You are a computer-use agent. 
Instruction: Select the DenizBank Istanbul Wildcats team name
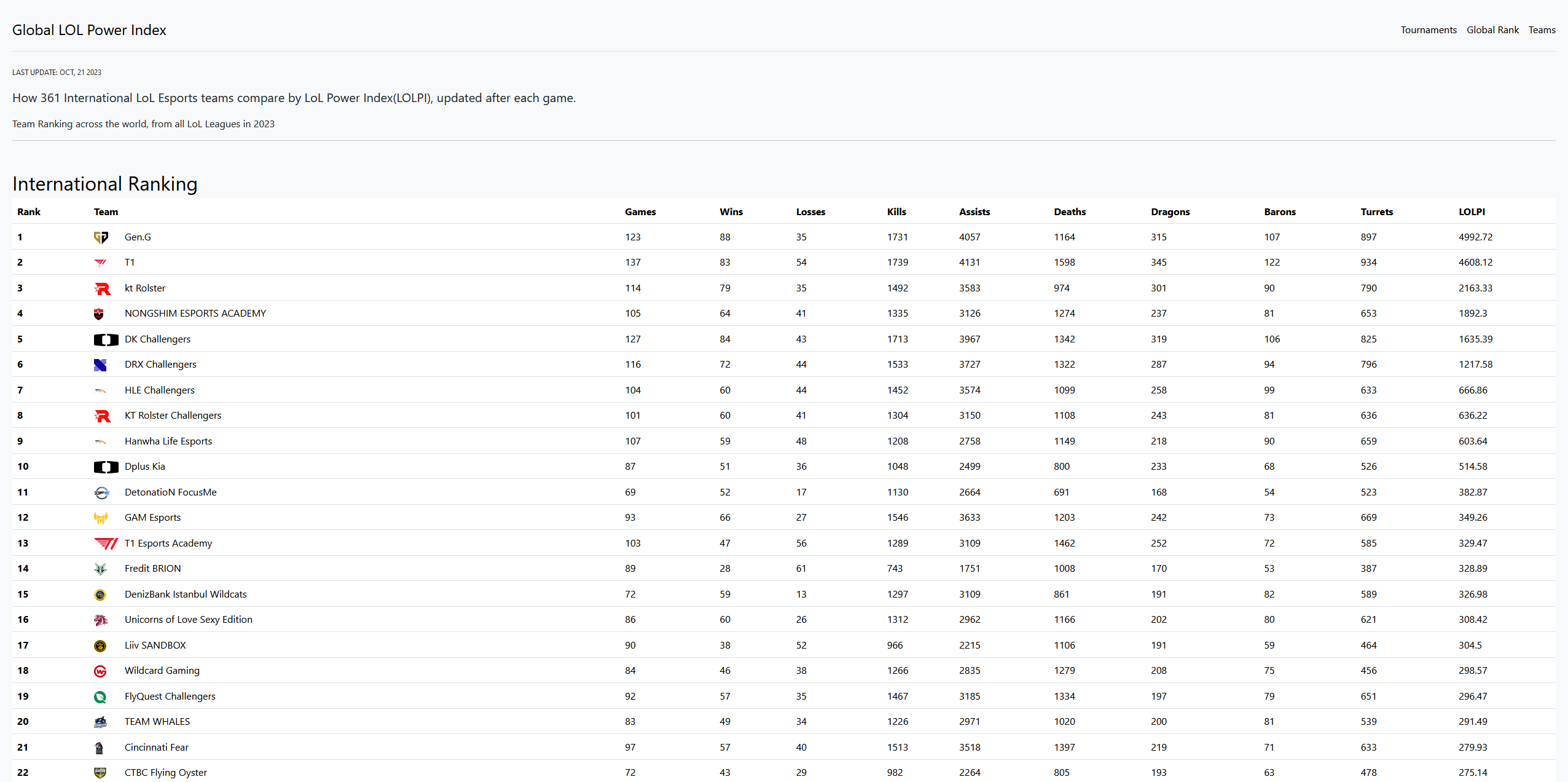185,594
